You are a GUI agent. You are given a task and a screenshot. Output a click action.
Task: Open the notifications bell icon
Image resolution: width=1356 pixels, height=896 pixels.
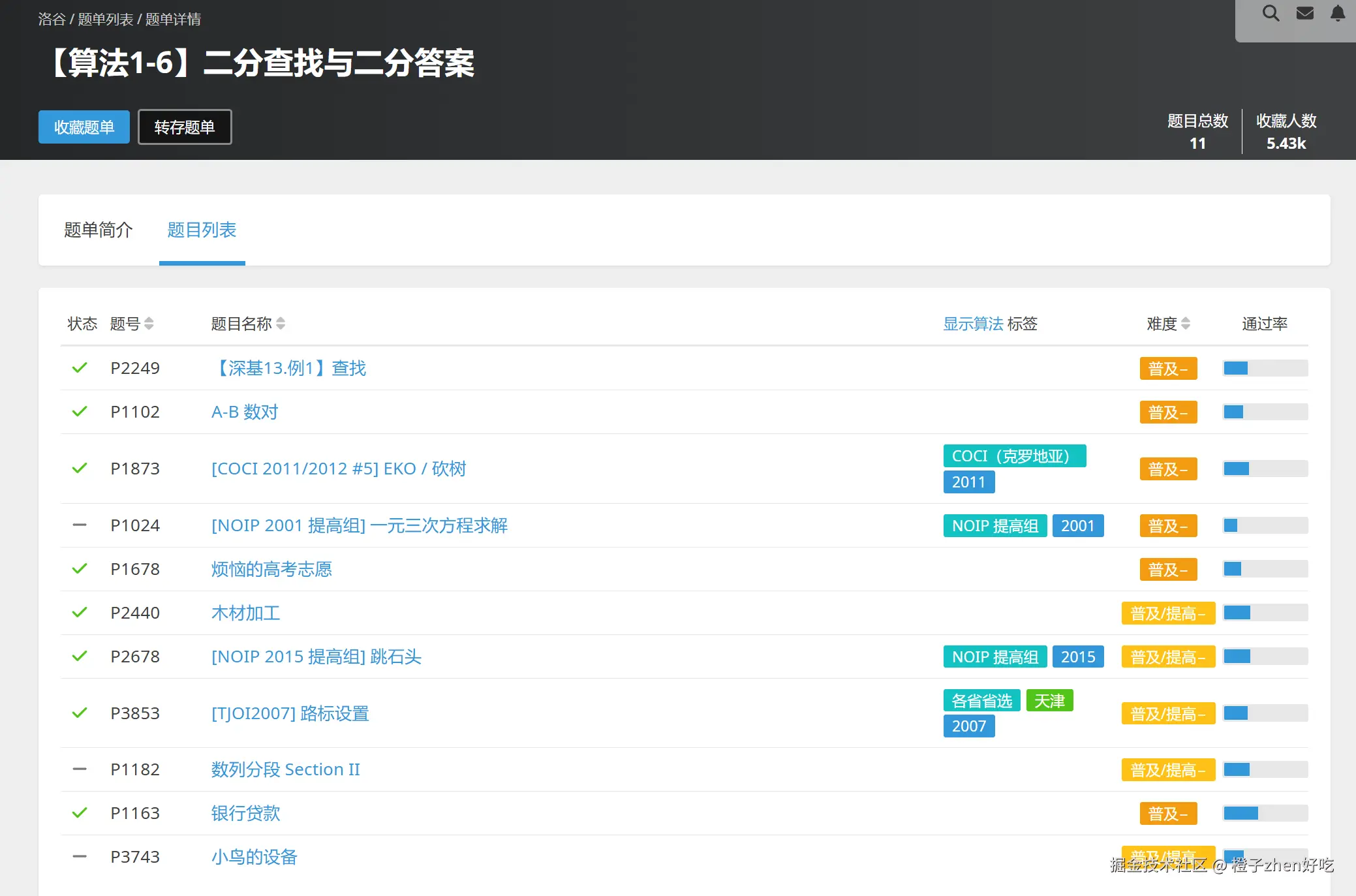click(x=1338, y=13)
